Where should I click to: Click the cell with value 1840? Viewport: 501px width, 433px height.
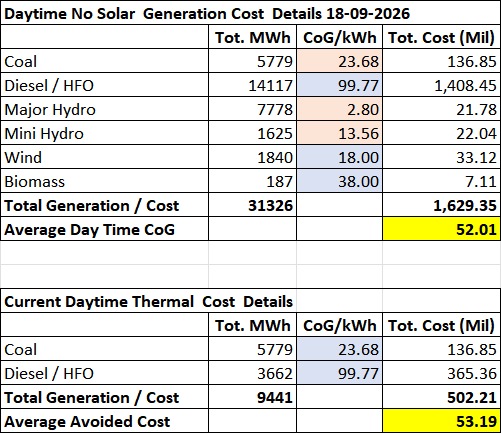click(253, 157)
